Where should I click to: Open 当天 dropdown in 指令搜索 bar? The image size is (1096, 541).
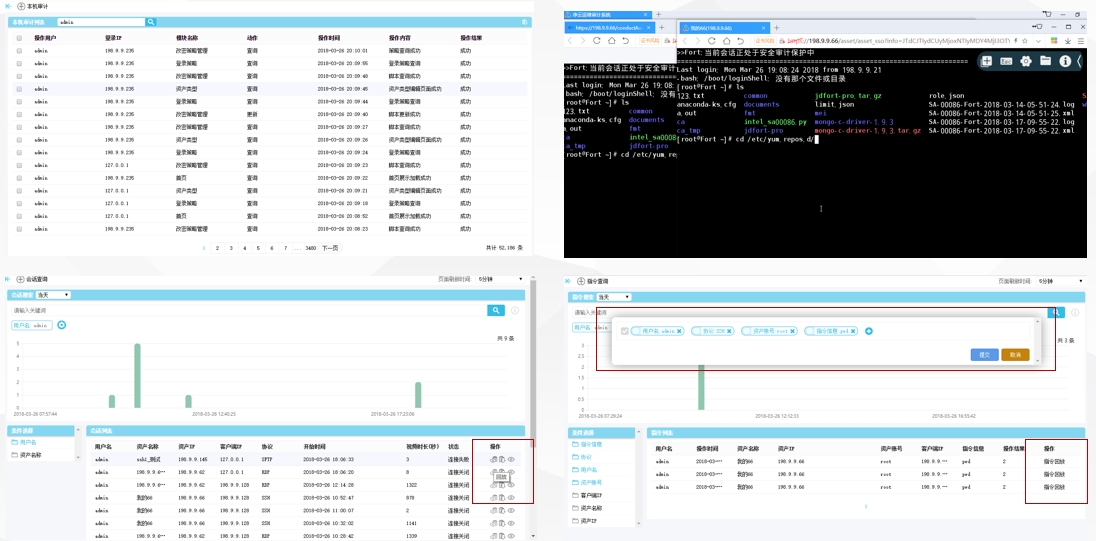614,297
